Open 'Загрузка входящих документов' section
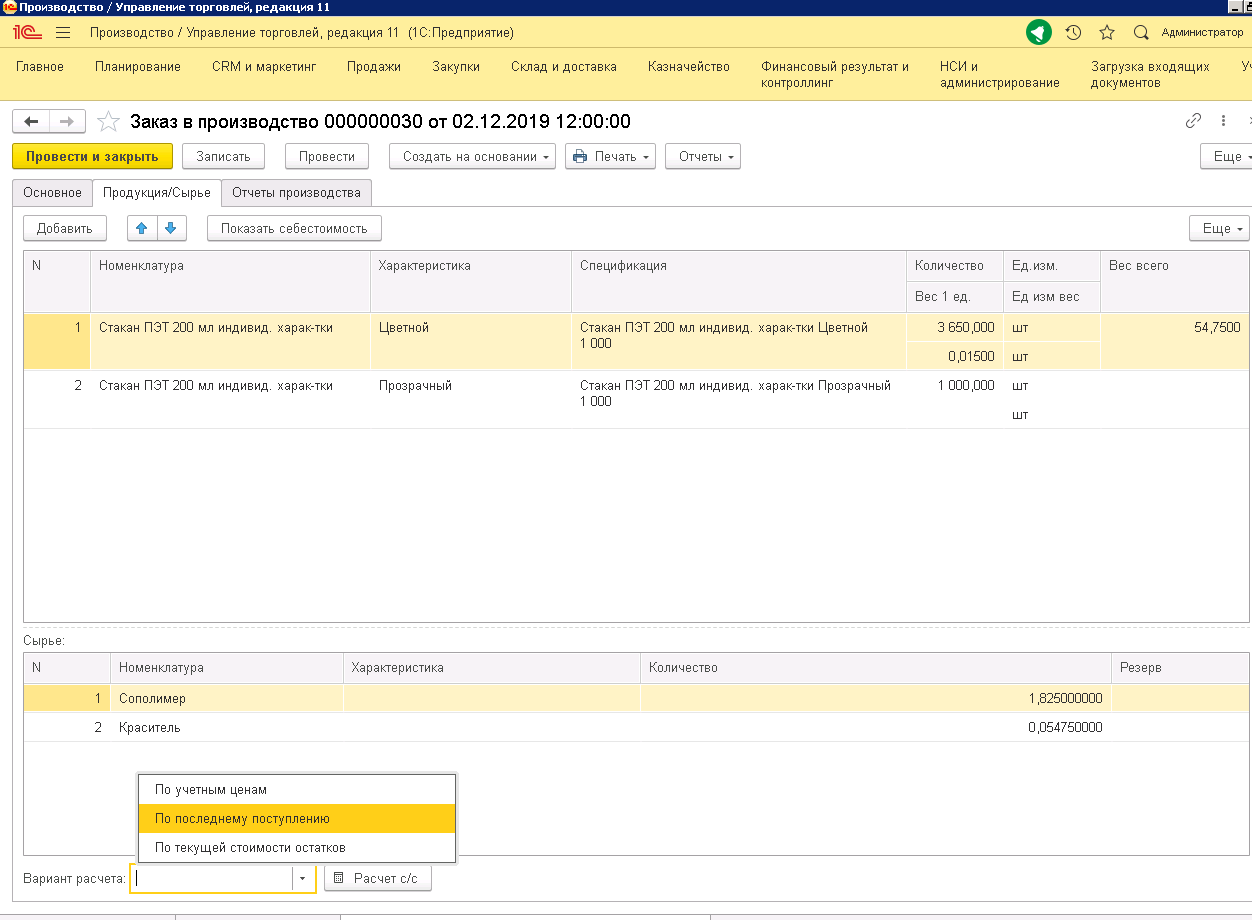This screenshot has width=1252, height=920. pyautogui.click(x=1148, y=75)
